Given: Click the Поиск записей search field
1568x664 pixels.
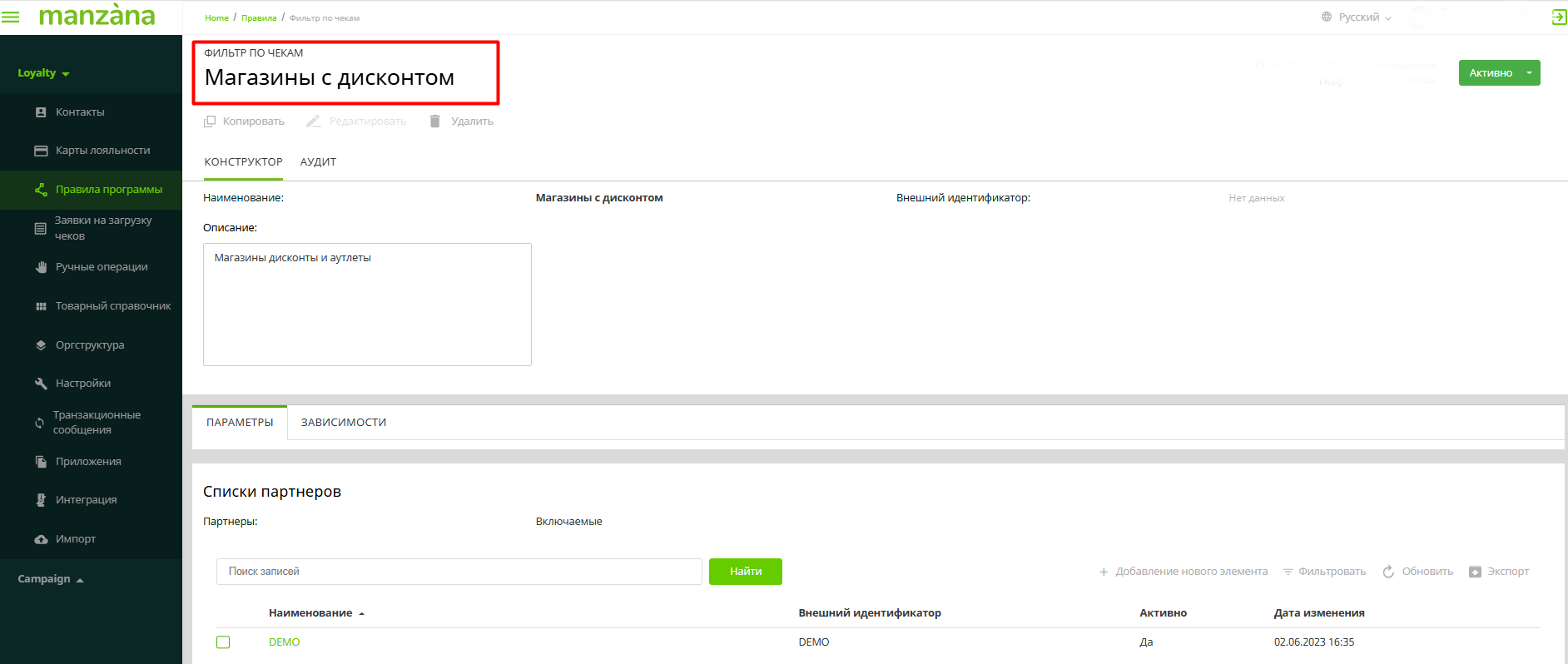Looking at the screenshot, I should pos(459,572).
